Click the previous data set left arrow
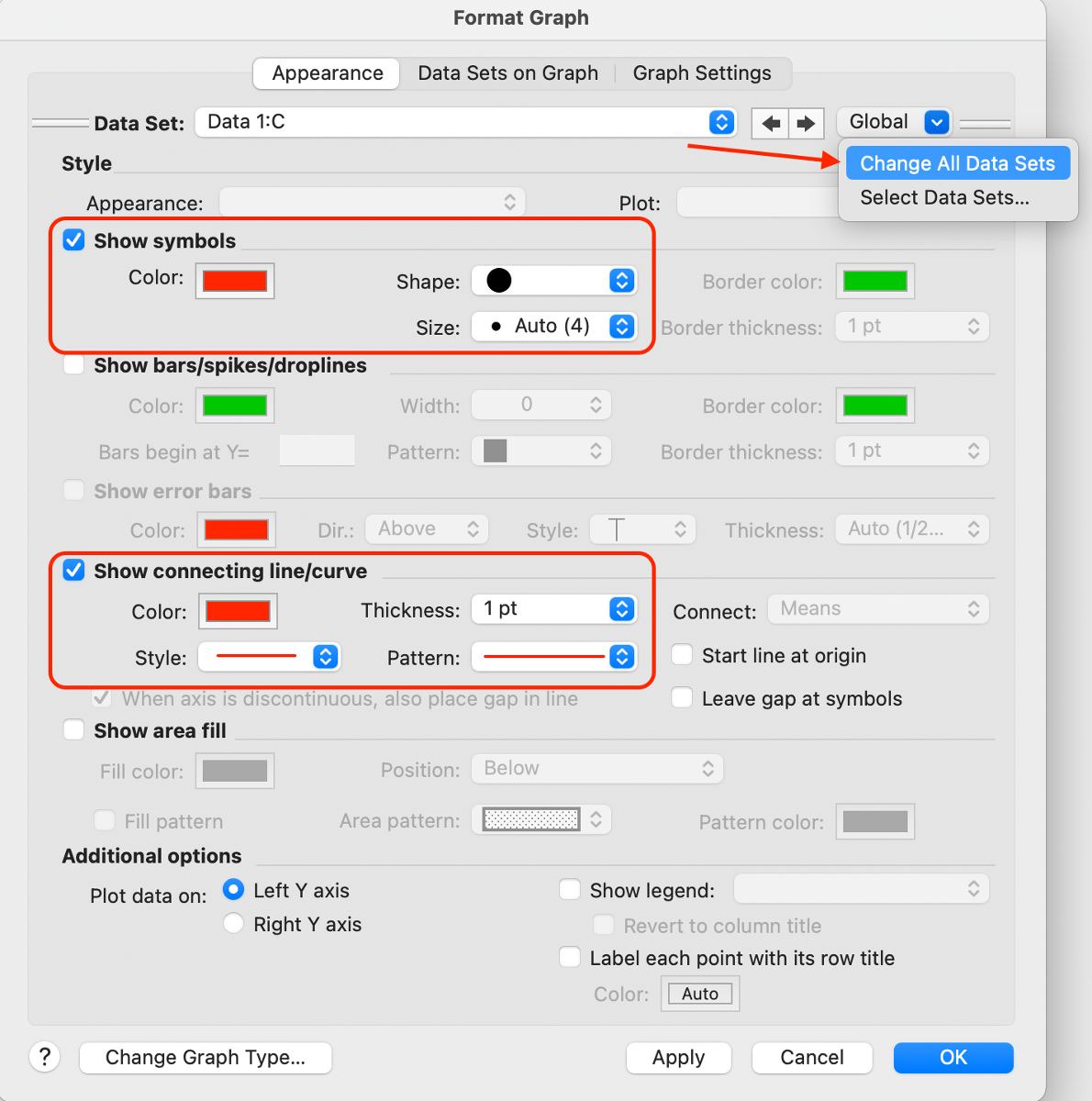The height and width of the screenshot is (1101, 1092). (x=772, y=123)
